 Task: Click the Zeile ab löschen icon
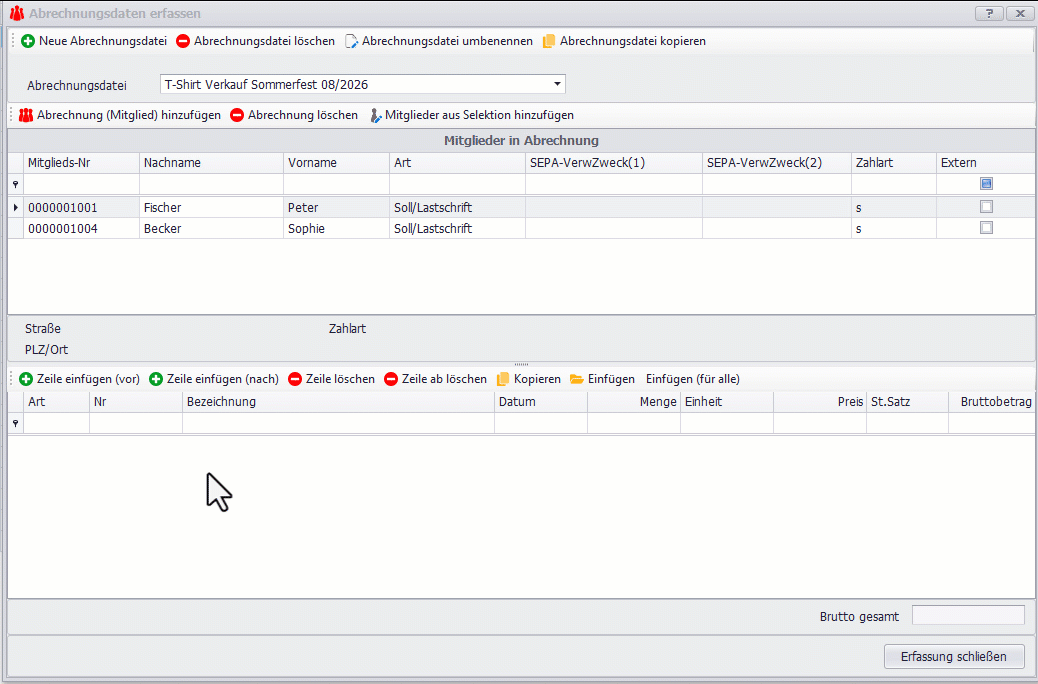coord(391,379)
